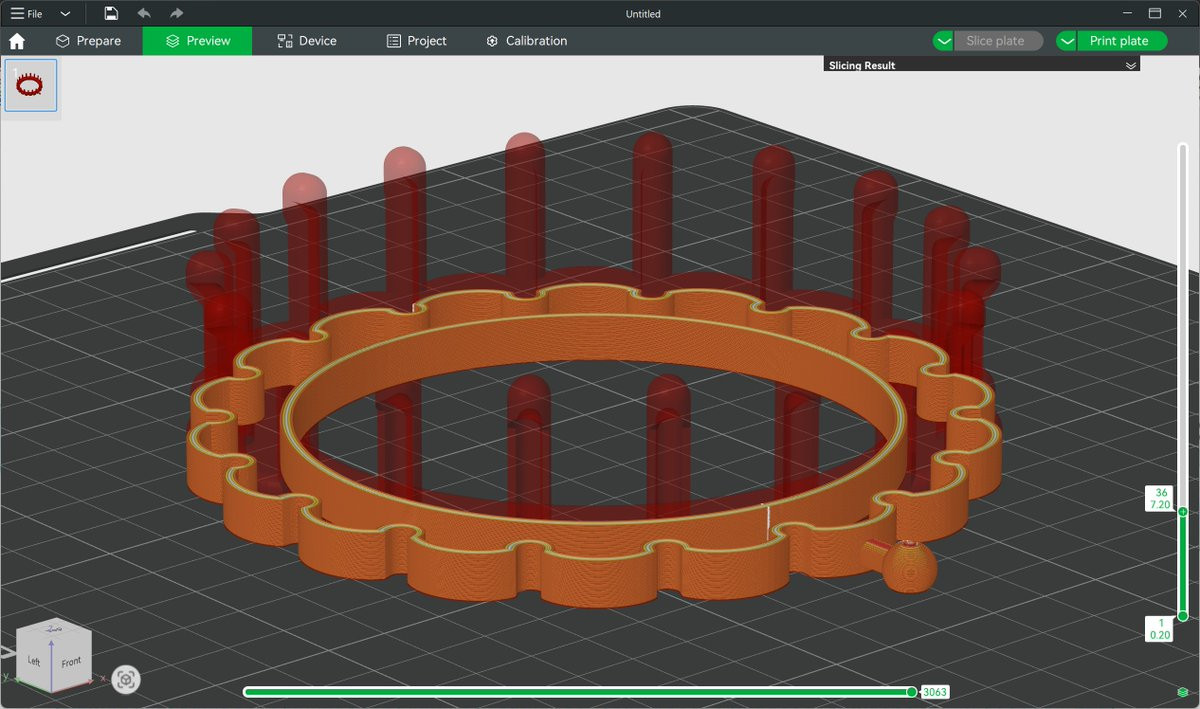Open the File menu
The image size is (1200, 709).
[x=26, y=14]
